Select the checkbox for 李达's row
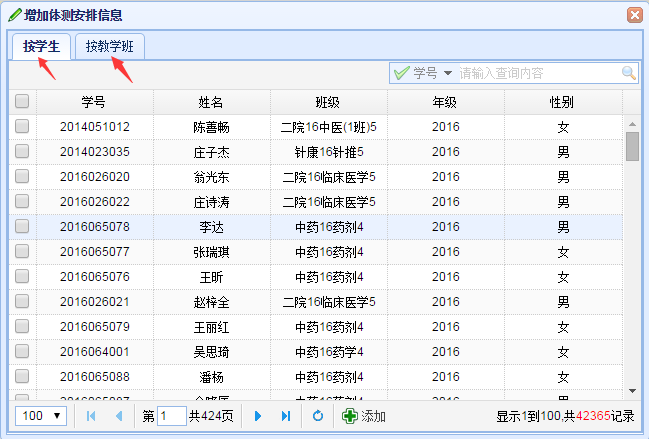Screen dimensions: 649x439 [x=22, y=227]
